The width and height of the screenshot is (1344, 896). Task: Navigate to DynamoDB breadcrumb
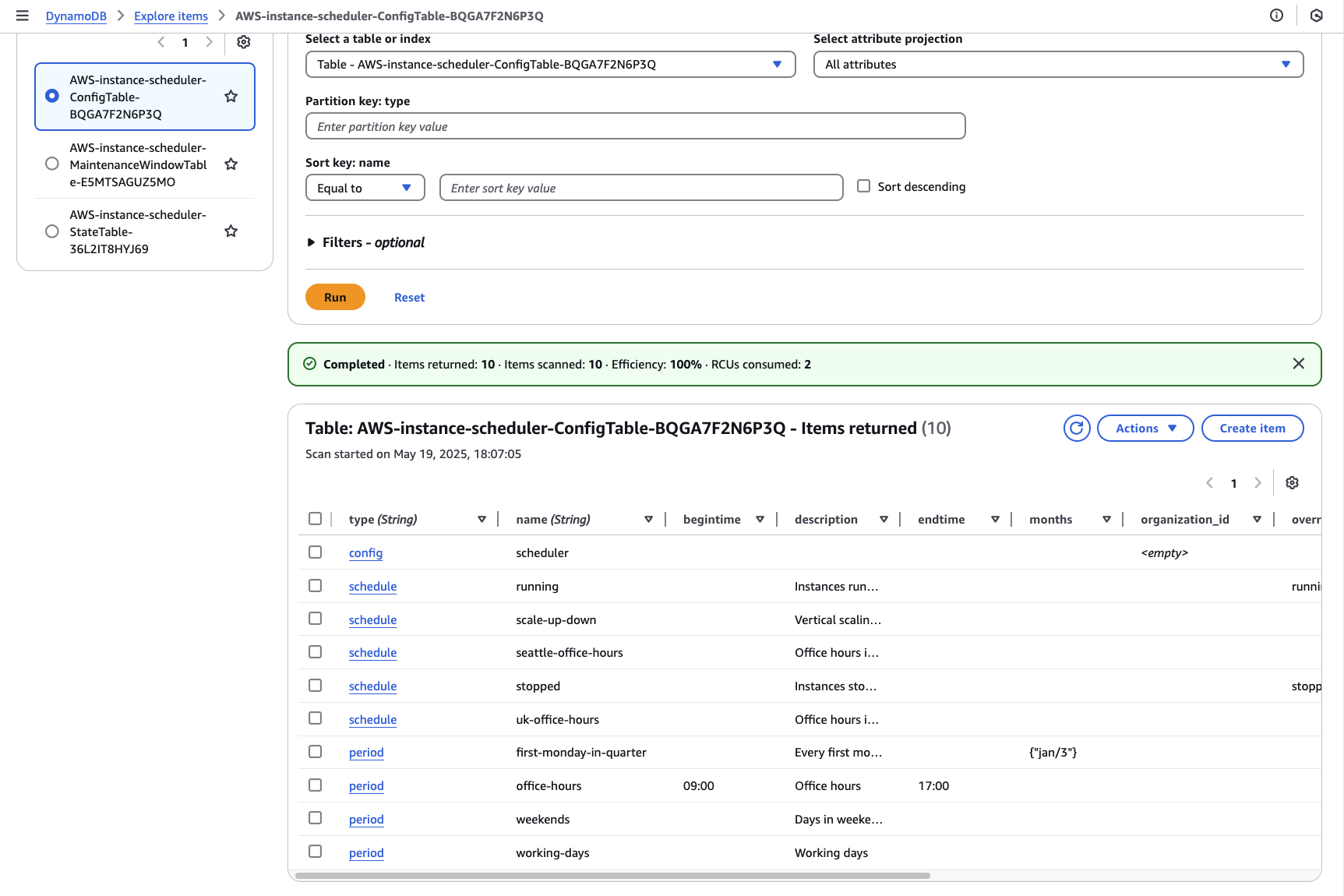76,16
